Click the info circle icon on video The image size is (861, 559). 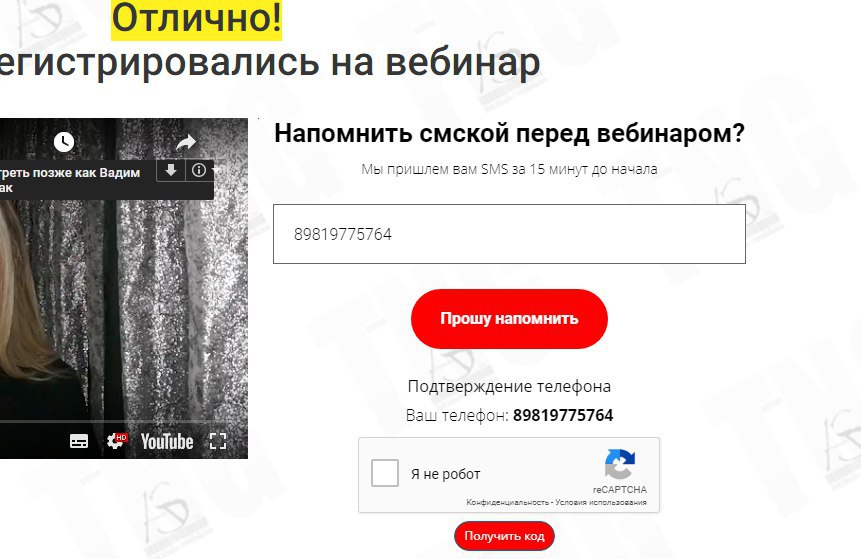199,170
